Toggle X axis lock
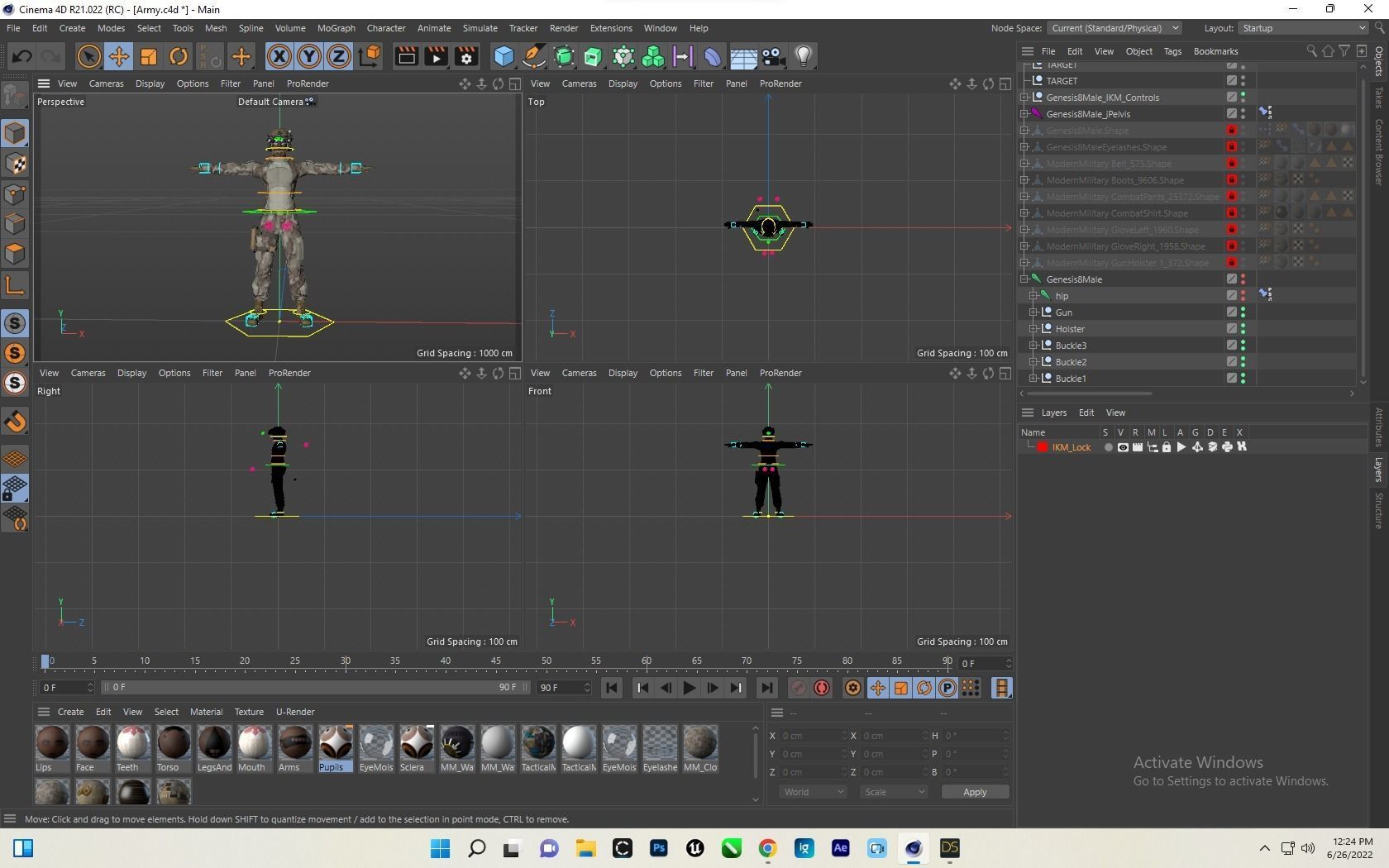This screenshot has height=868, width=1389. pyautogui.click(x=279, y=56)
